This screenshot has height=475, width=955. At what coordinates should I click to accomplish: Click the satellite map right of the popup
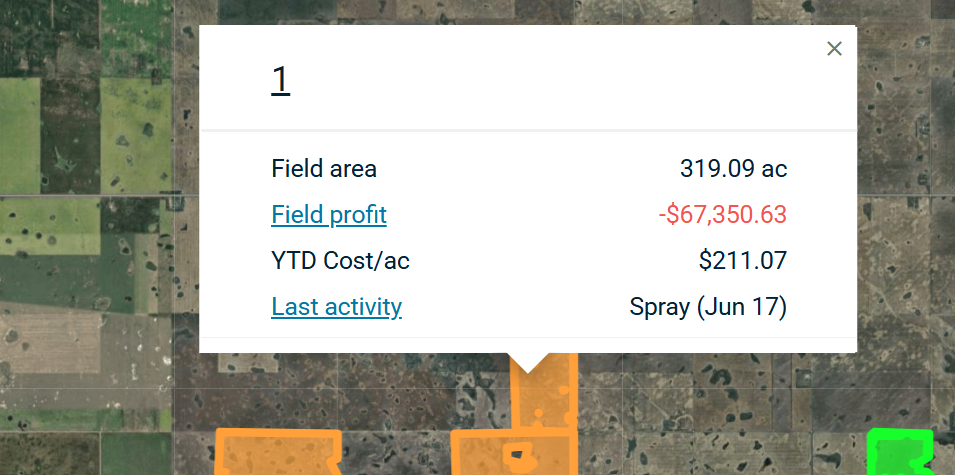905,200
